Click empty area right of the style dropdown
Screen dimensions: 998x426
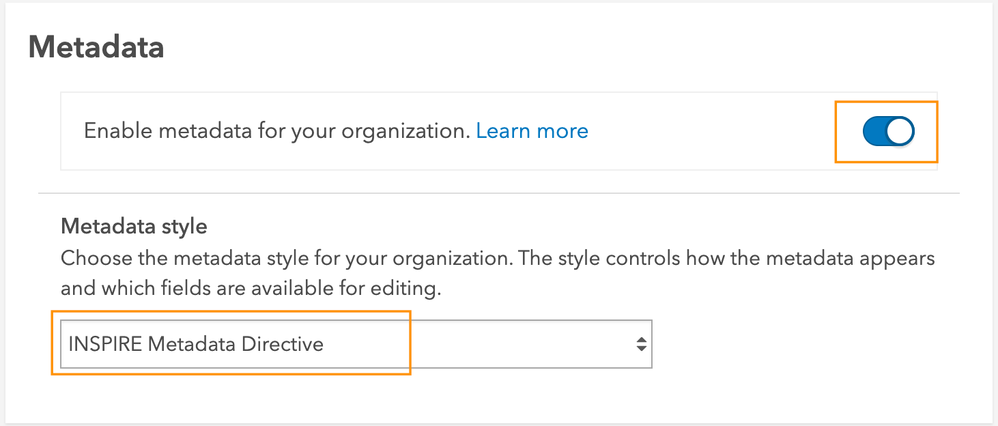pos(800,344)
